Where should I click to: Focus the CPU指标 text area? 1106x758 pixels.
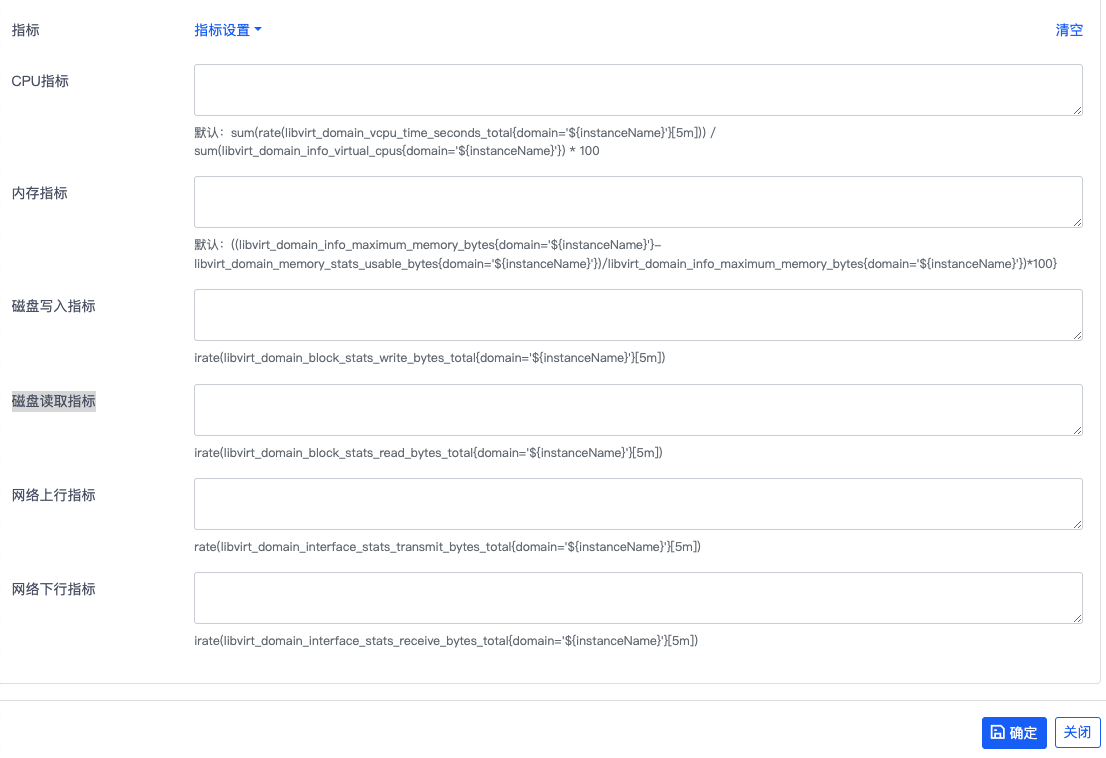click(x=638, y=90)
